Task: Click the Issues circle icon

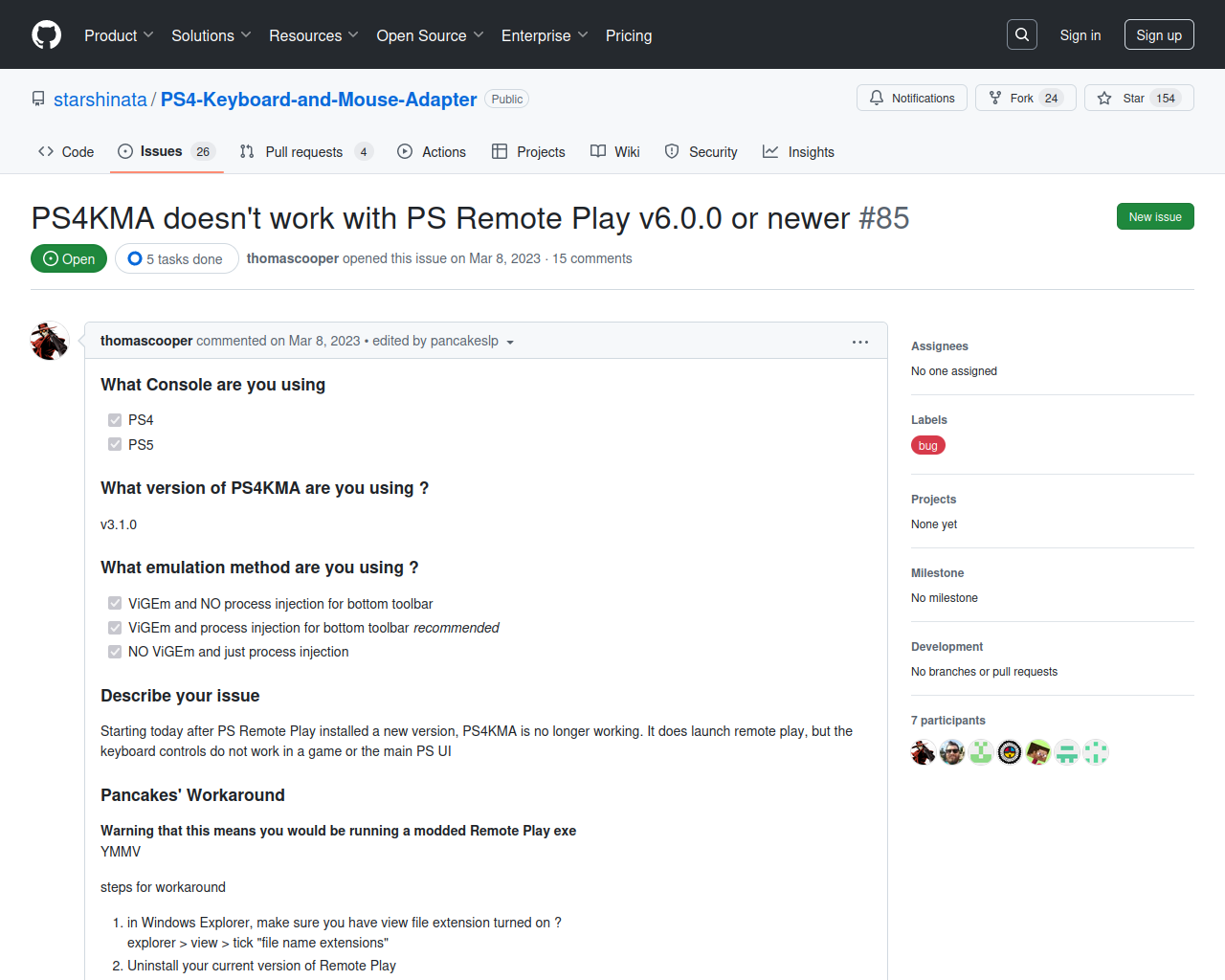Action: tap(125, 151)
